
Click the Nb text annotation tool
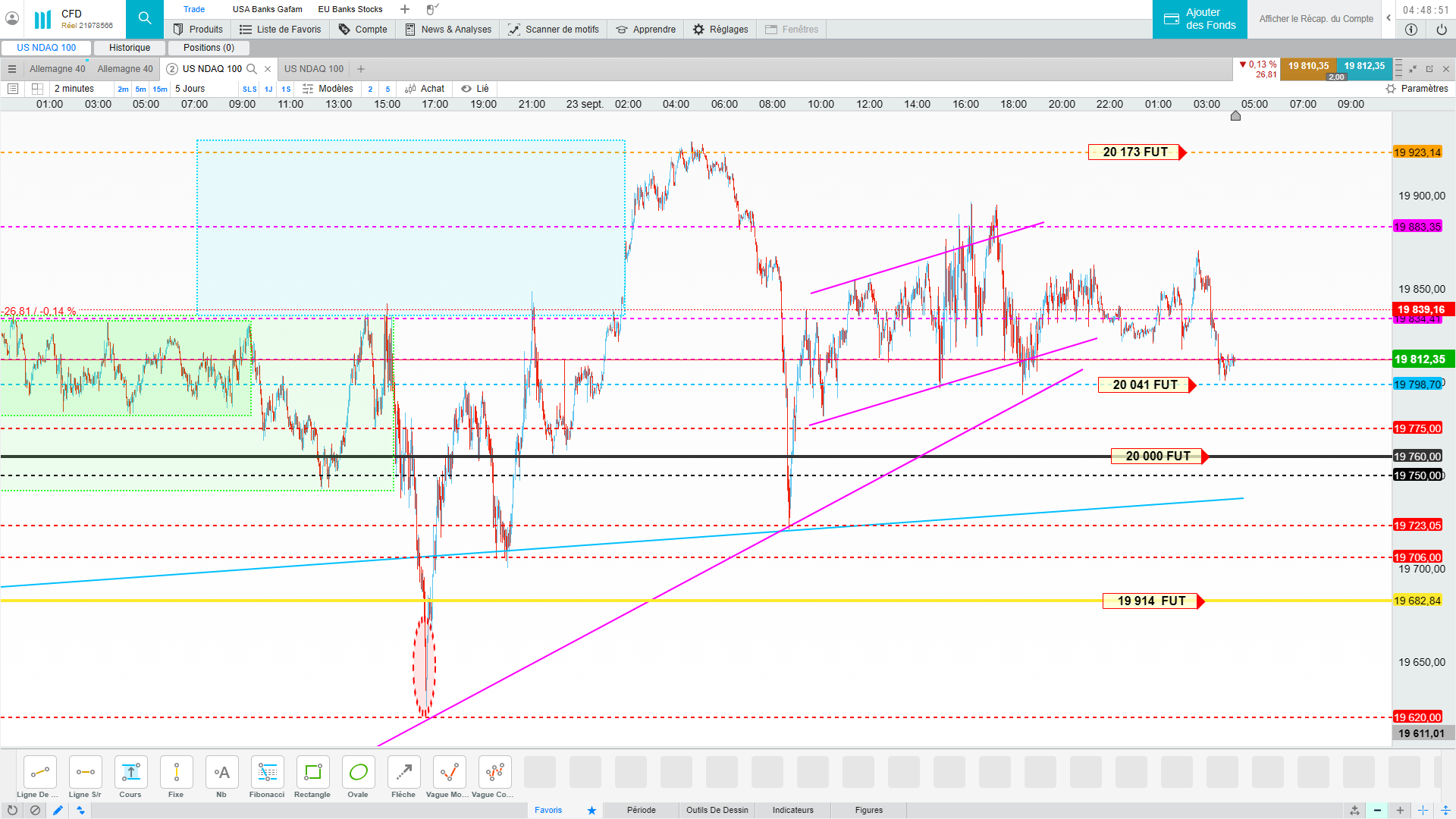221,773
